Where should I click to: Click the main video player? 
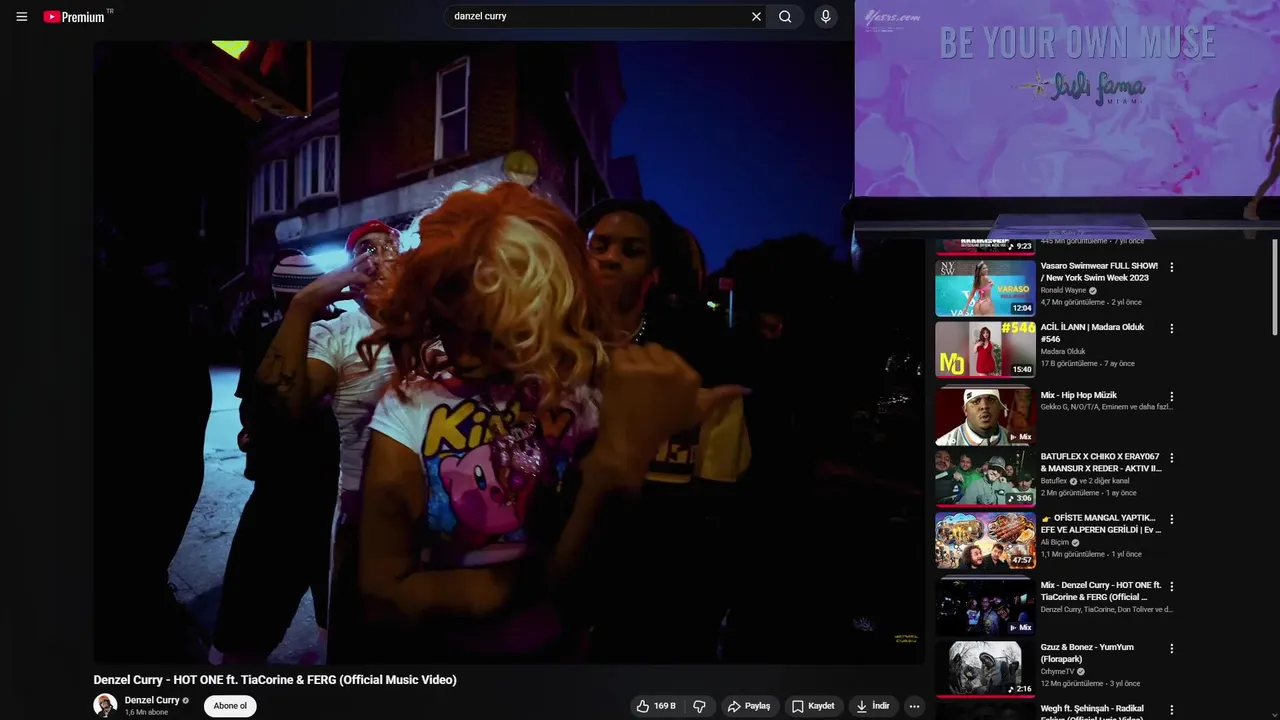(x=508, y=352)
